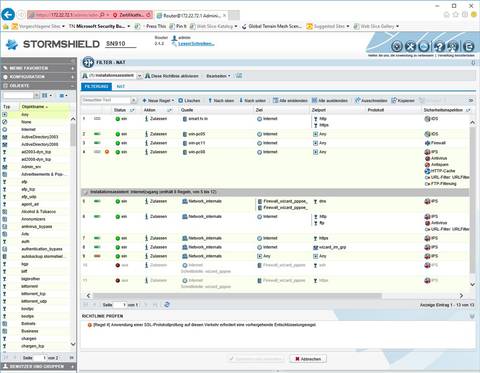480x373 pixels.
Task: Click the first round header icon
Action: click(397, 46)
